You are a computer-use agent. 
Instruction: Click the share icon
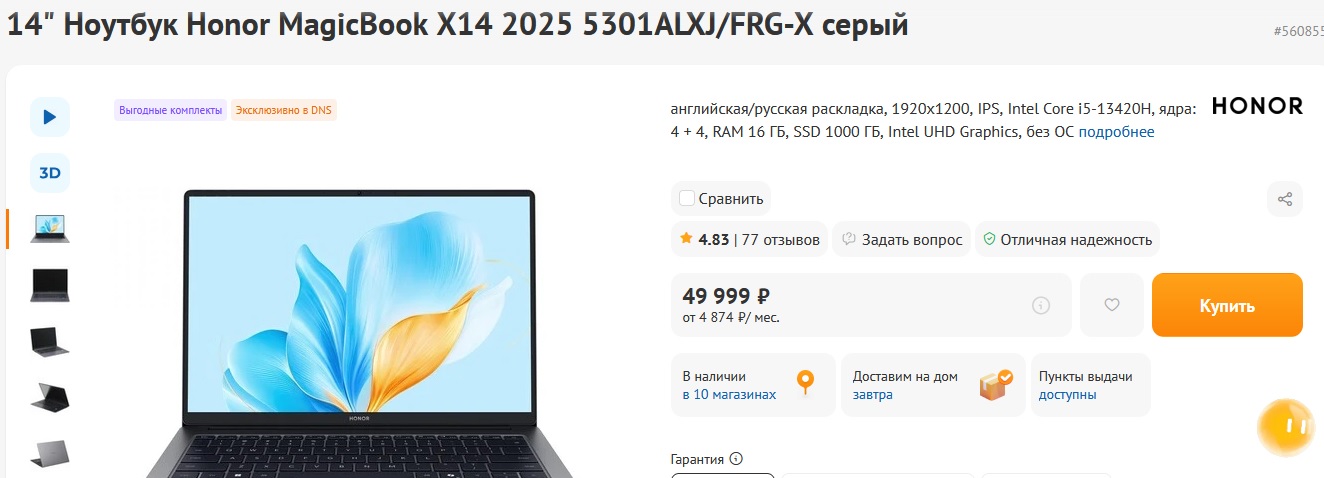(1285, 198)
